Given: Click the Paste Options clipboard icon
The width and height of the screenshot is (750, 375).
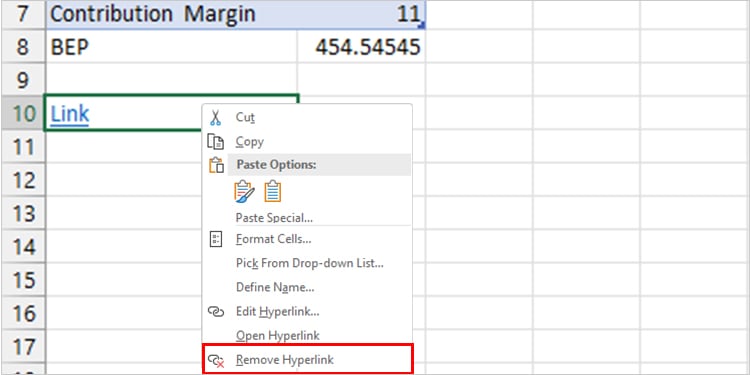Looking at the screenshot, I should 217,165.
